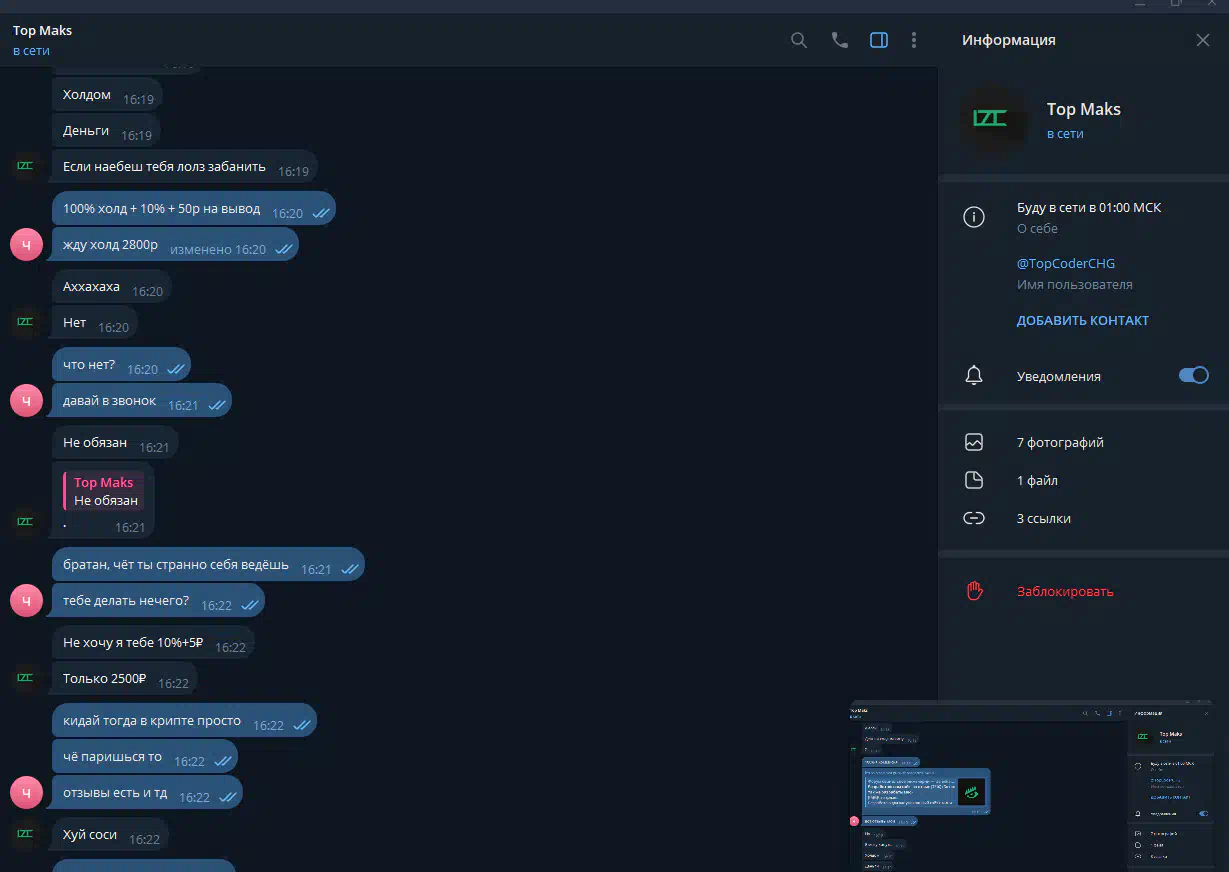Viewport: 1229px width, 872px height.
Task: Click the green LZT avatar beside "Нет" message
Action: pos(26,322)
